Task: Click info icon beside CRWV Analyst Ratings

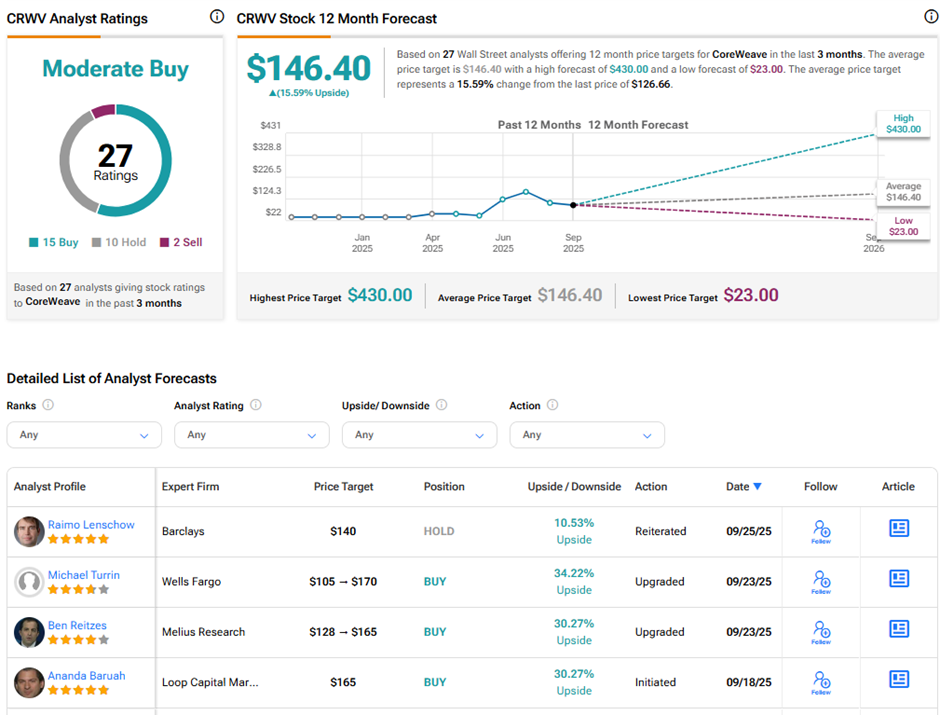Action: (217, 17)
